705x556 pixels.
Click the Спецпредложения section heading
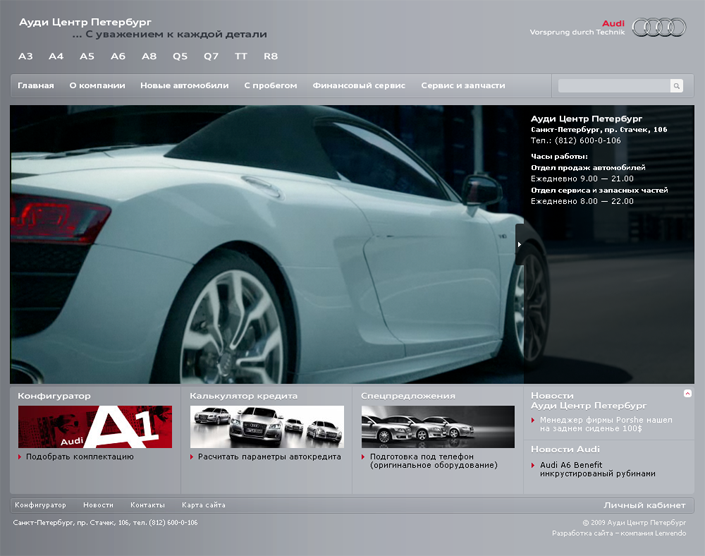(x=408, y=396)
